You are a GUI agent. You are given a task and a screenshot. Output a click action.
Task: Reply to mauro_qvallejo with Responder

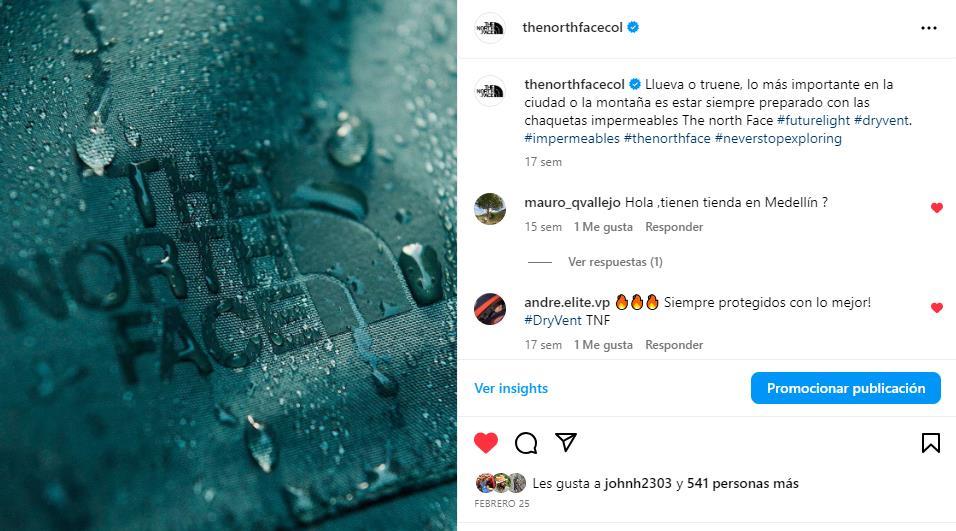click(x=674, y=227)
